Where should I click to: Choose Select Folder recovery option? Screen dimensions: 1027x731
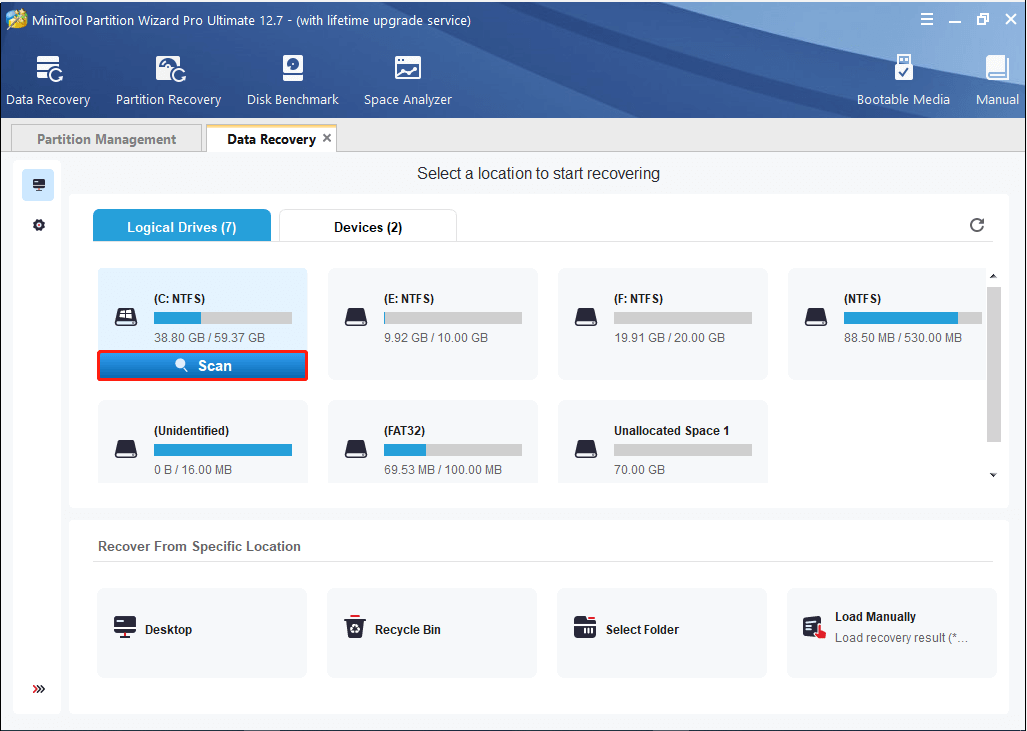[662, 633]
